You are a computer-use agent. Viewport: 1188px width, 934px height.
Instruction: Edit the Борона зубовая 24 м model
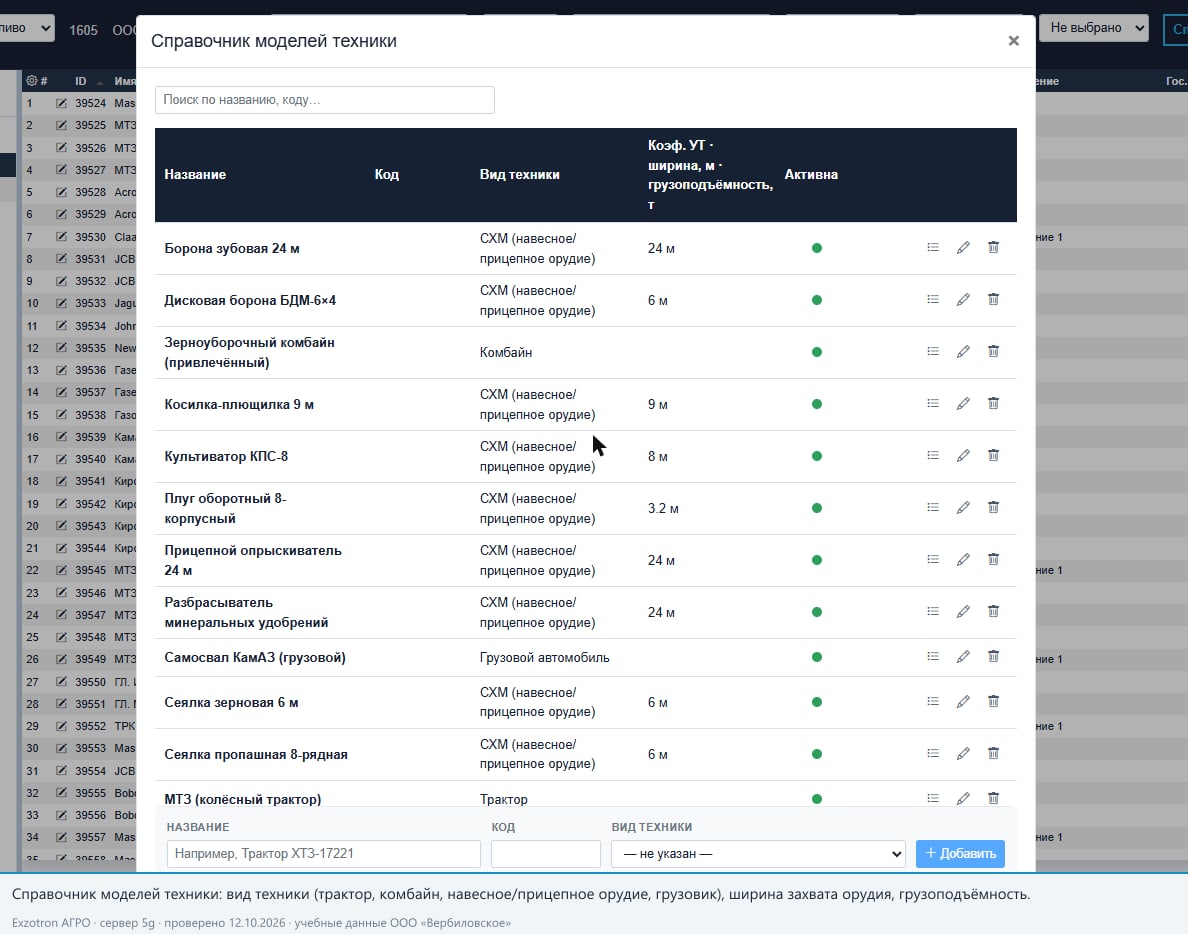tap(963, 248)
